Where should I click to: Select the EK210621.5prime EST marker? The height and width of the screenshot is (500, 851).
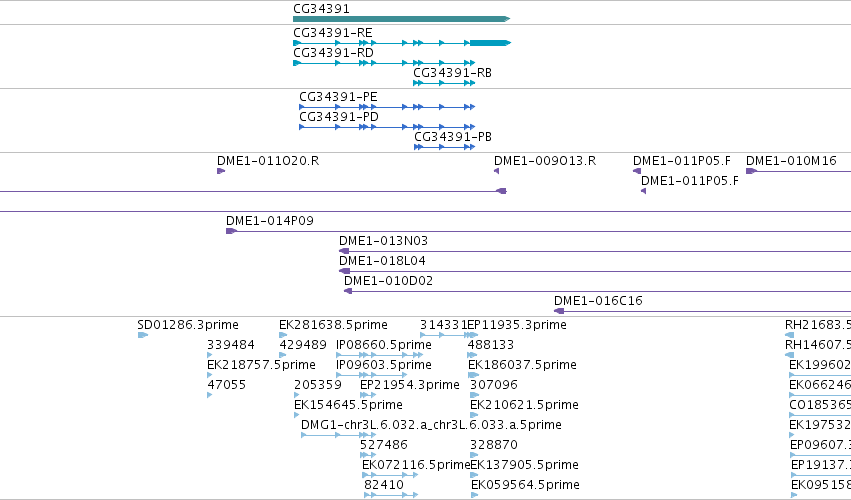point(474,415)
